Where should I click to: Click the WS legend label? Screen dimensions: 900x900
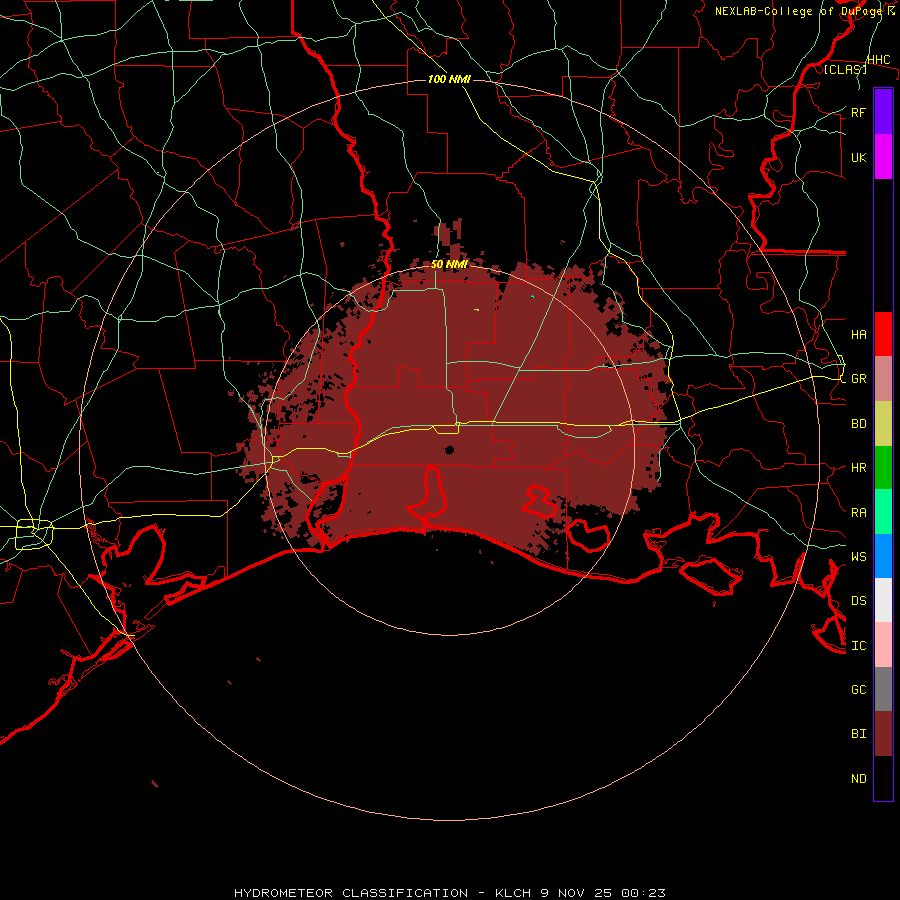coord(858,556)
